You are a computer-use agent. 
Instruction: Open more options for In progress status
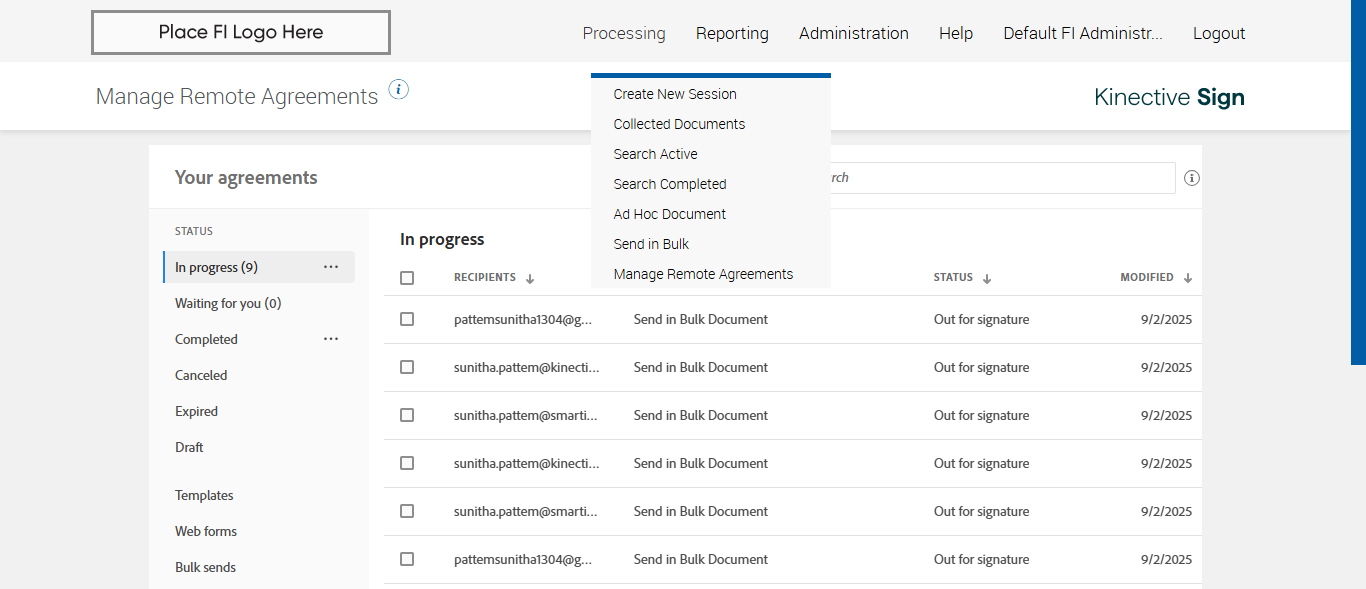coord(331,267)
